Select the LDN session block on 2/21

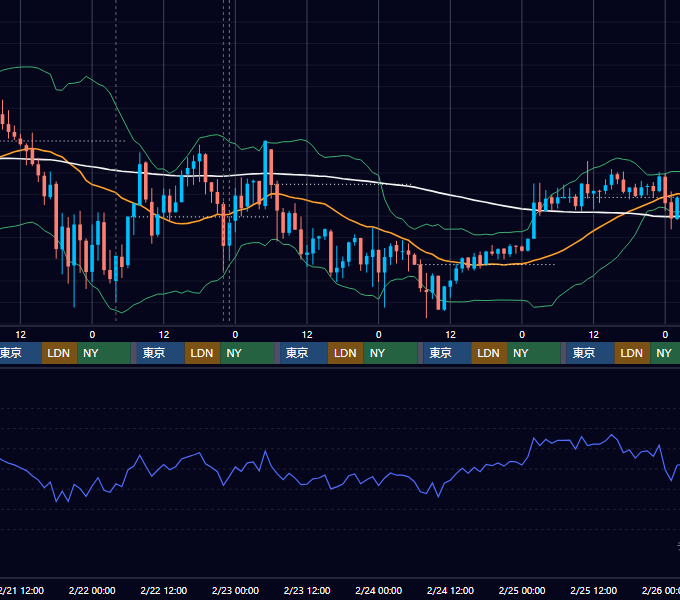pyautogui.click(x=59, y=353)
